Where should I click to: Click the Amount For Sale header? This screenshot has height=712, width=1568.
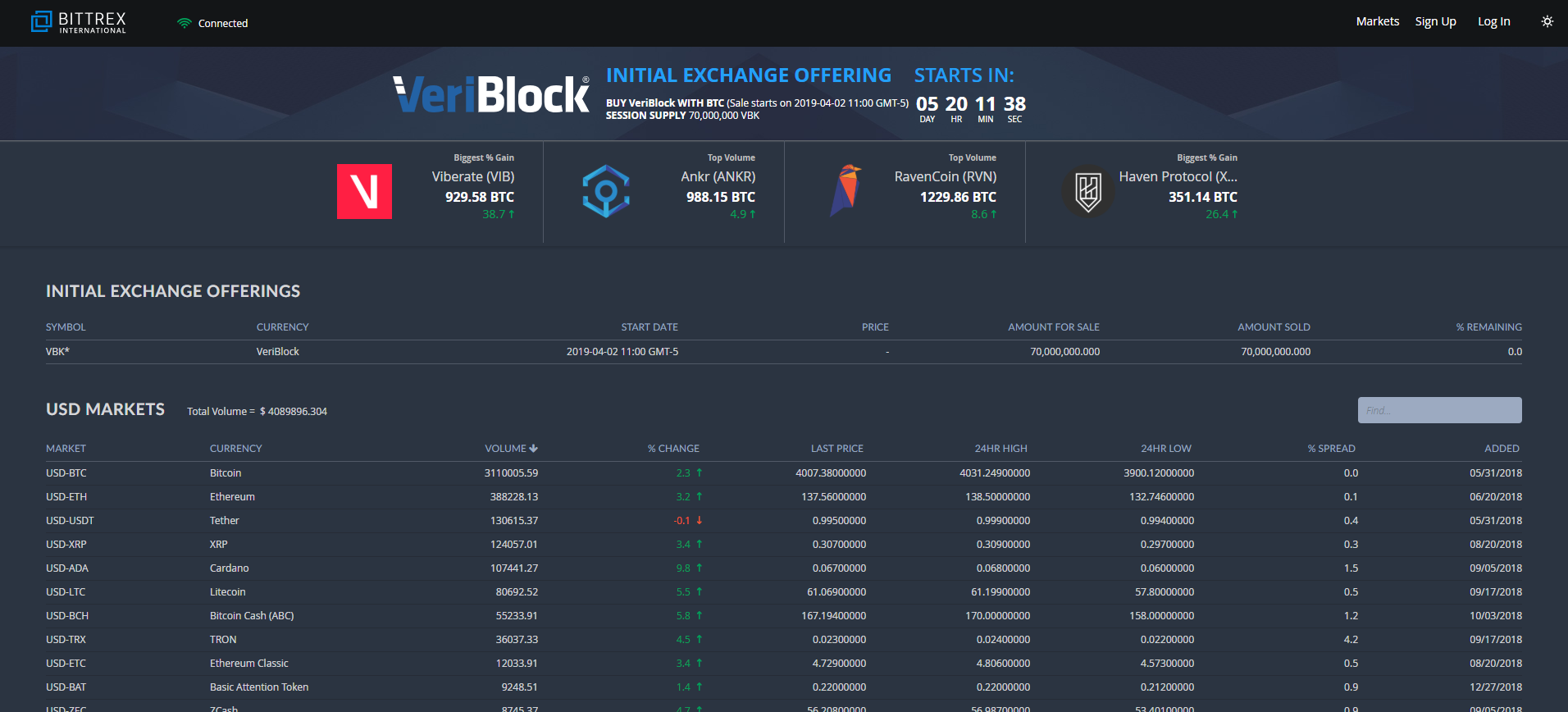1054,327
